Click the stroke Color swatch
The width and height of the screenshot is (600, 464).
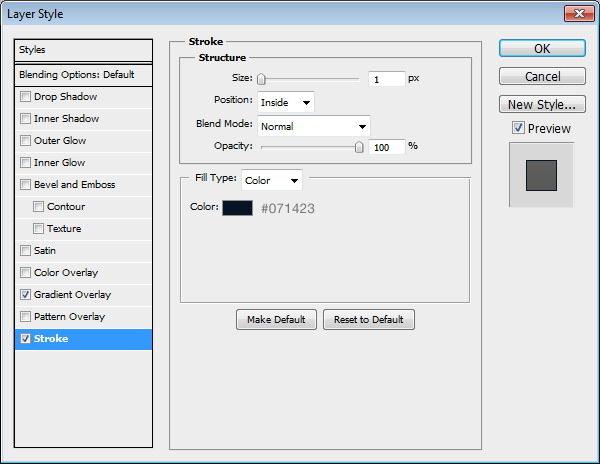click(x=237, y=208)
